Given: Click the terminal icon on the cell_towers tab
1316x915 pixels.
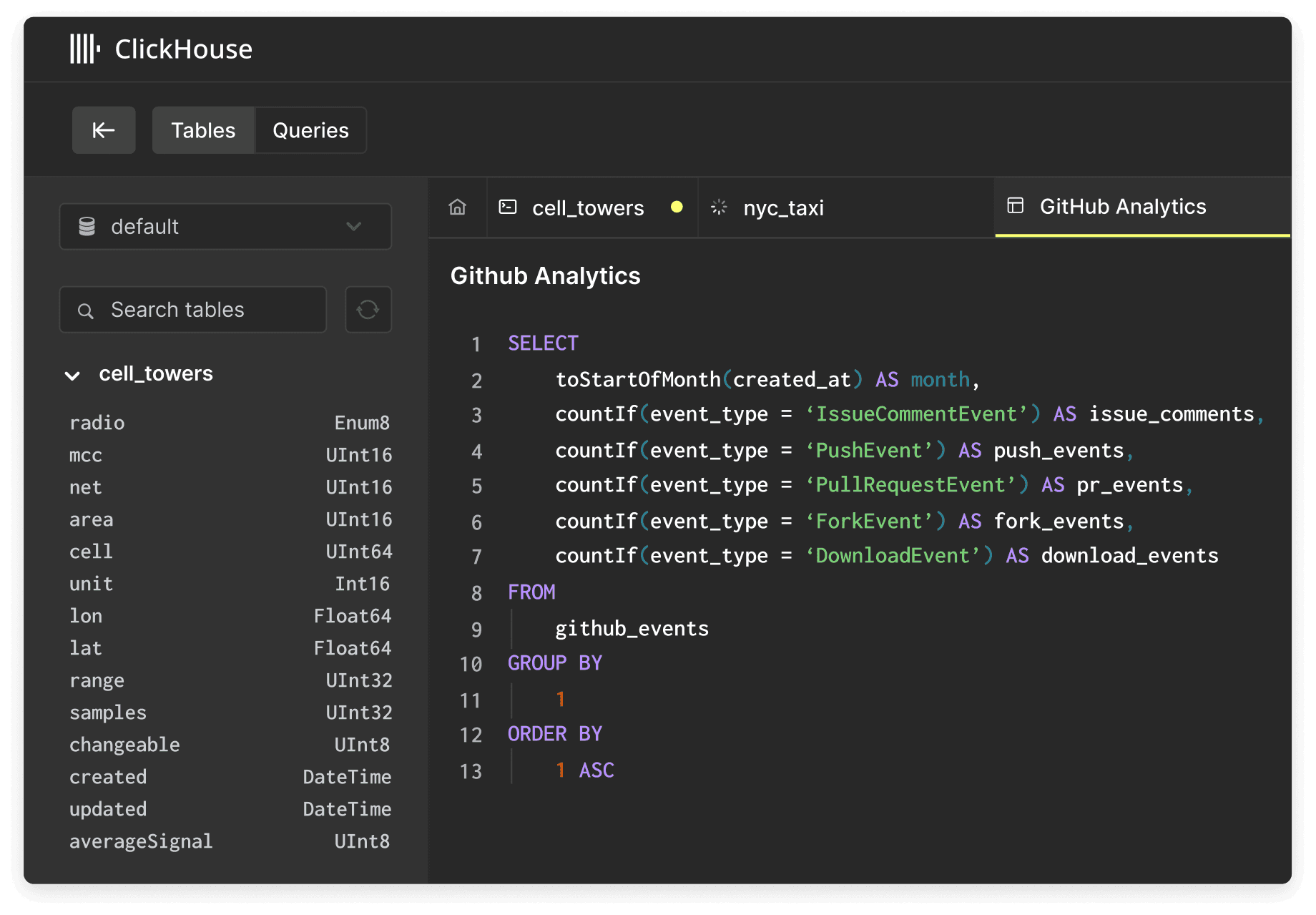Looking at the screenshot, I should point(509,207).
